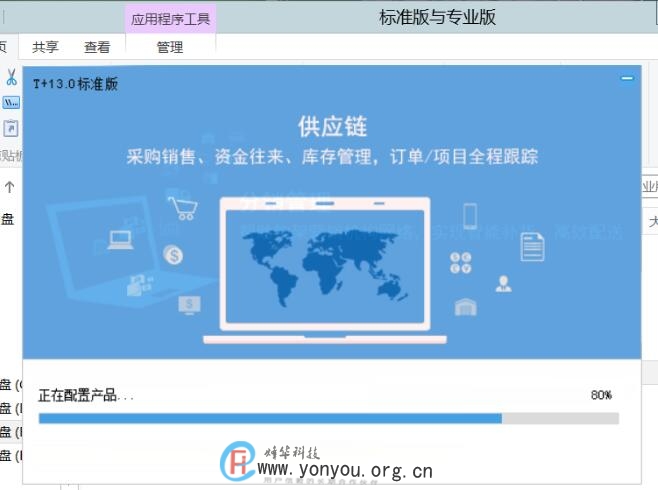Click the 供应链 heading in installer
Image resolution: width=658 pixels, height=490 pixels.
332,127
